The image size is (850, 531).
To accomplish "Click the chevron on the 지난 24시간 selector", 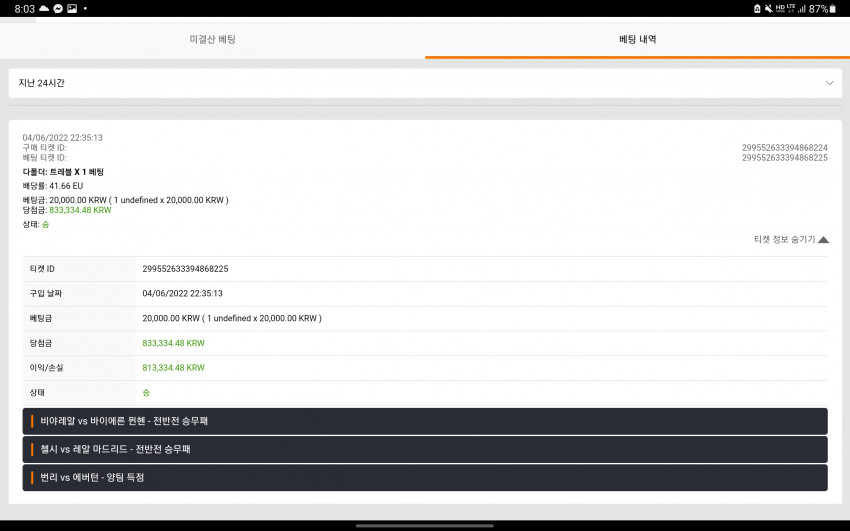I will tap(829, 83).
